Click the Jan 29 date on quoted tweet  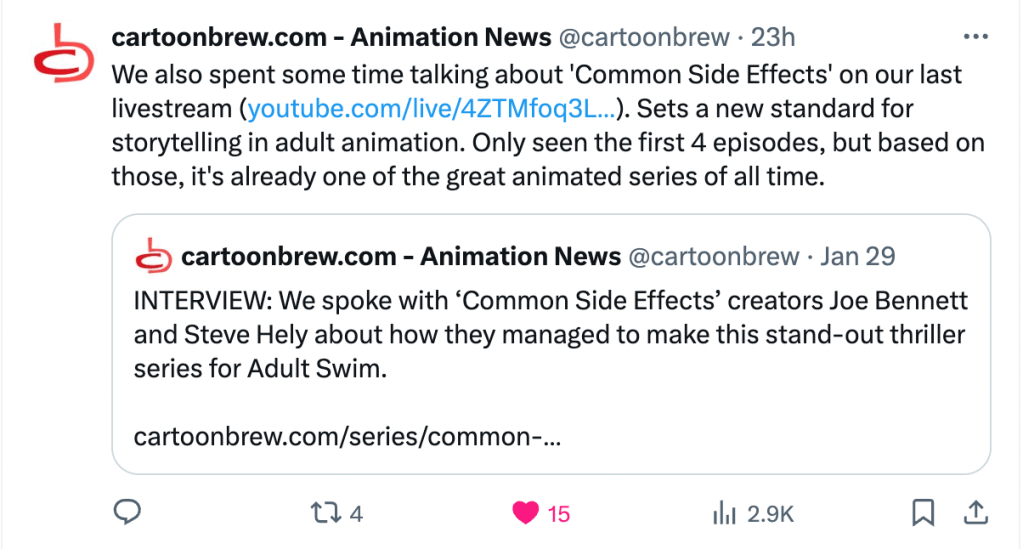coord(857,257)
